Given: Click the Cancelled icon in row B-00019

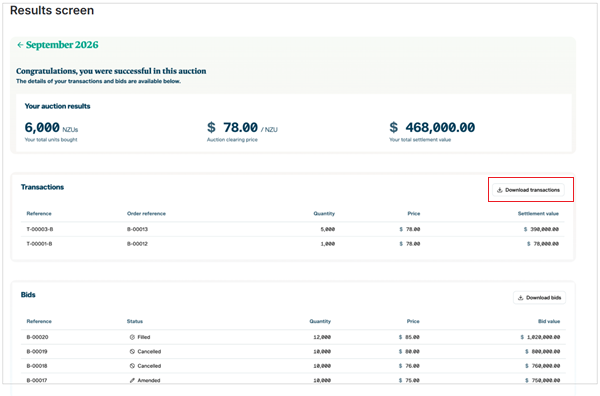Looking at the screenshot, I should (132, 352).
